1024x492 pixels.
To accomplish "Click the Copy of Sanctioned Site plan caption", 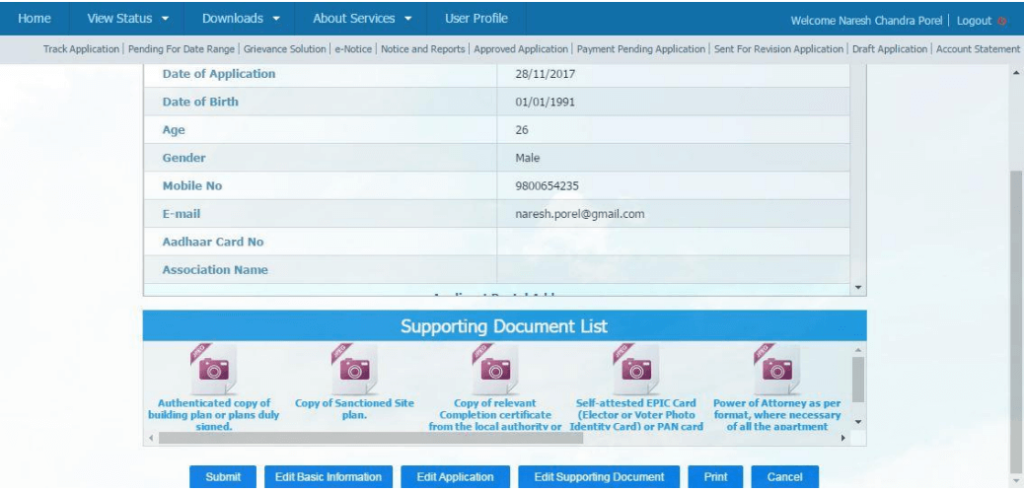I will click(x=355, y=409).
